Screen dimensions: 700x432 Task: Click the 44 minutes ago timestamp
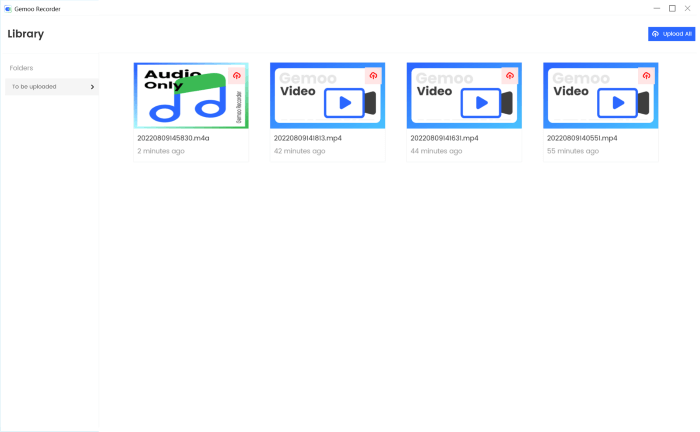point(436,151)
